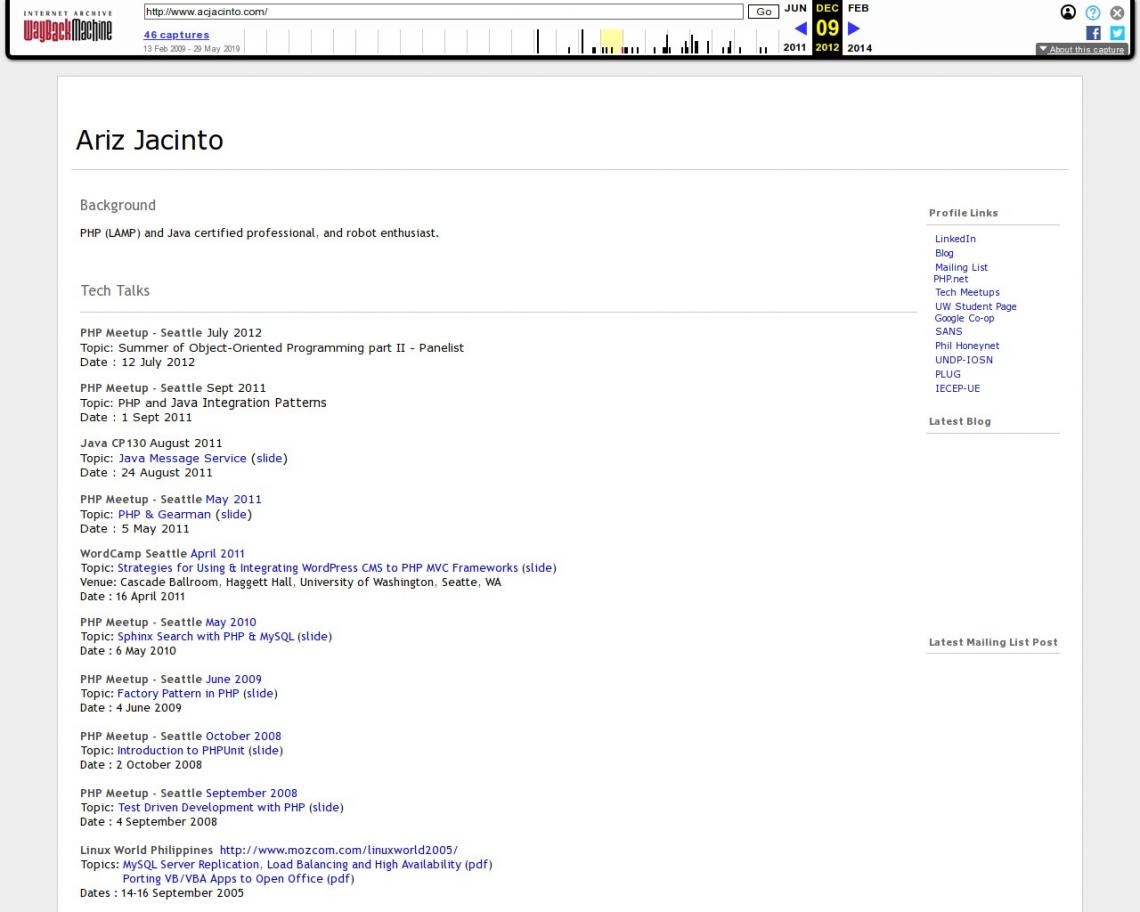Share this capture on Facebook
This screenshot has width=1140, height=912.
(1093, 33)
